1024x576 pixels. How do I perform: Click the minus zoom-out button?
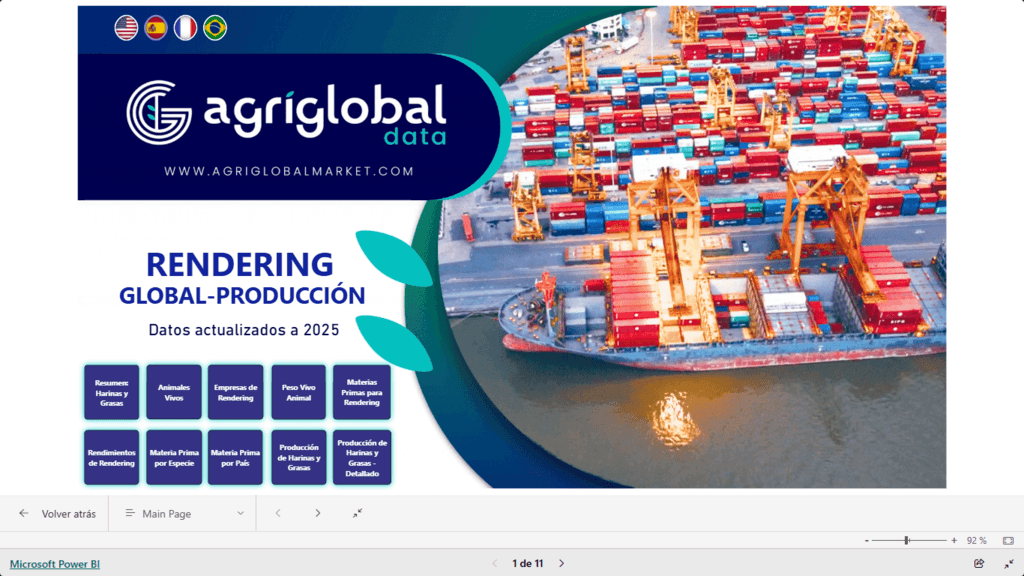click(866, 540)
